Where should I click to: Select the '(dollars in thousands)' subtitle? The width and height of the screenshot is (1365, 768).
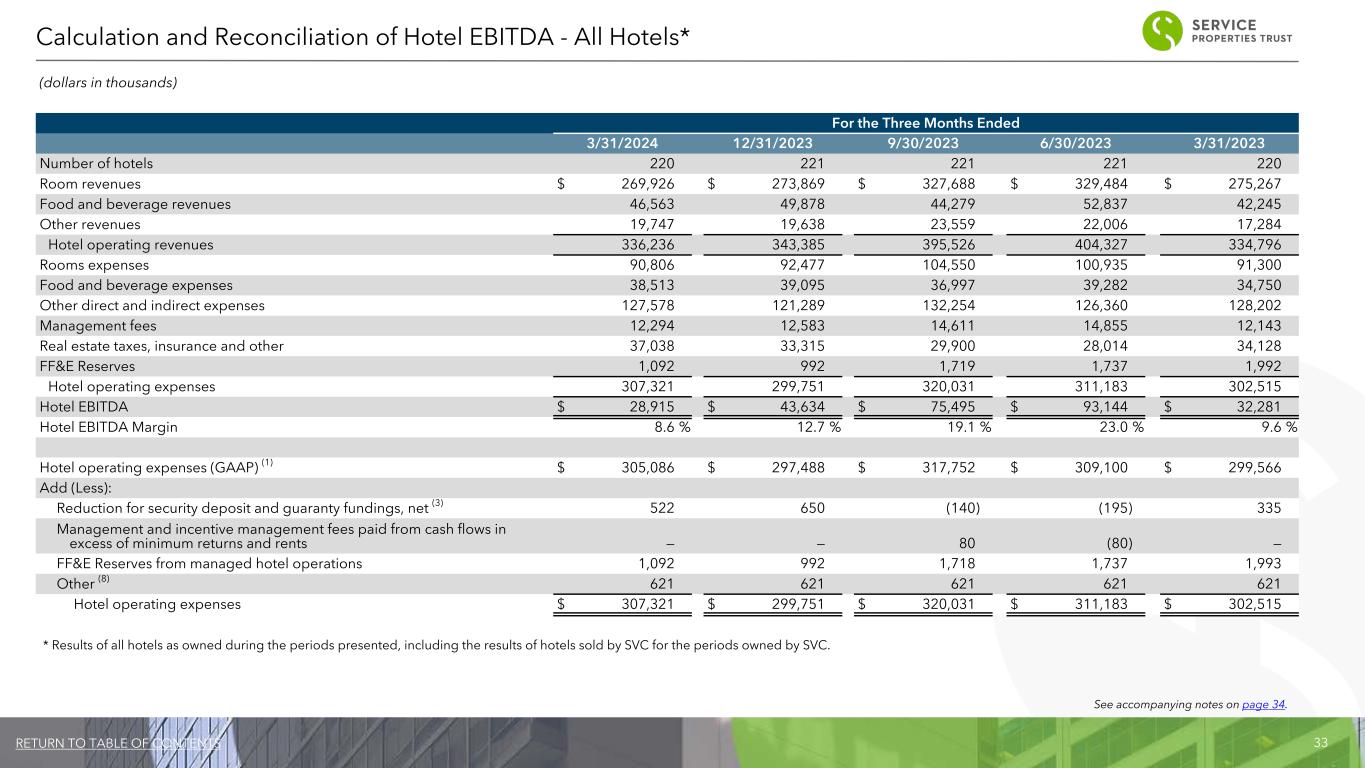[108, 83]
